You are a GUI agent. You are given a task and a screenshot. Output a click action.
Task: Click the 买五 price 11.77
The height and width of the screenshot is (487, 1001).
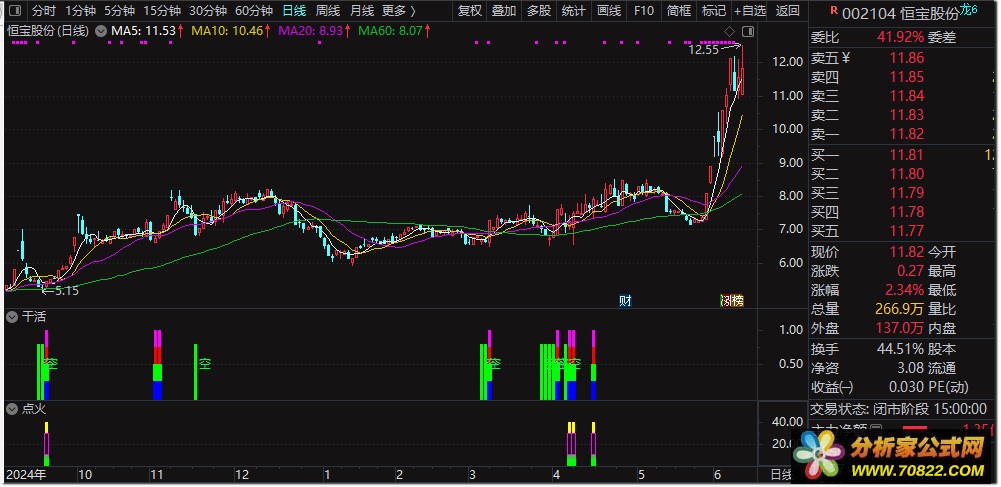907,231
